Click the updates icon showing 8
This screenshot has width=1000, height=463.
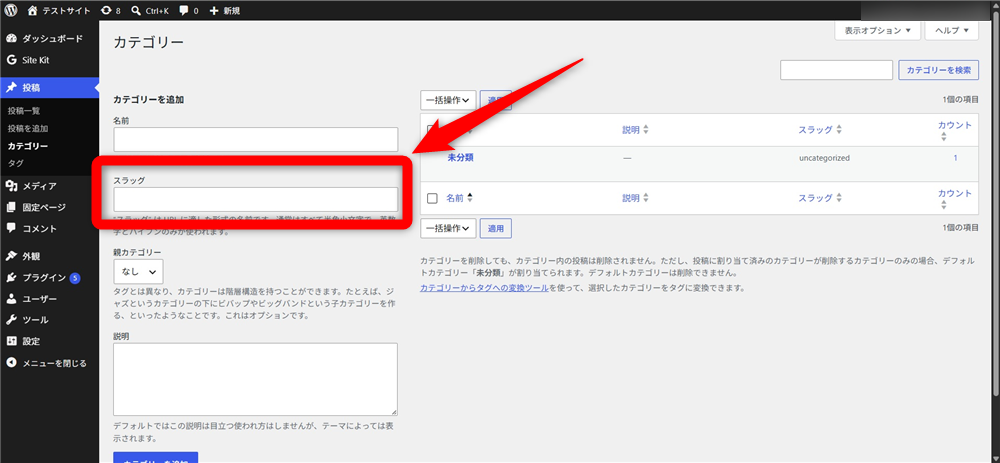(107, 11)
